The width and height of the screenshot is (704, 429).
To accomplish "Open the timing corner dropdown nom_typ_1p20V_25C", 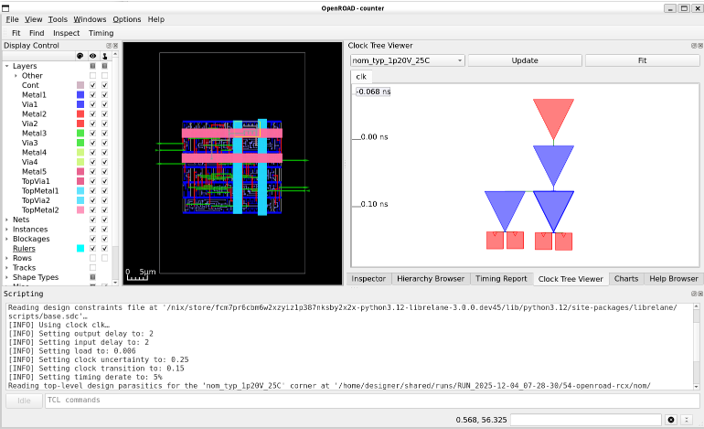I will pos(406,60).
